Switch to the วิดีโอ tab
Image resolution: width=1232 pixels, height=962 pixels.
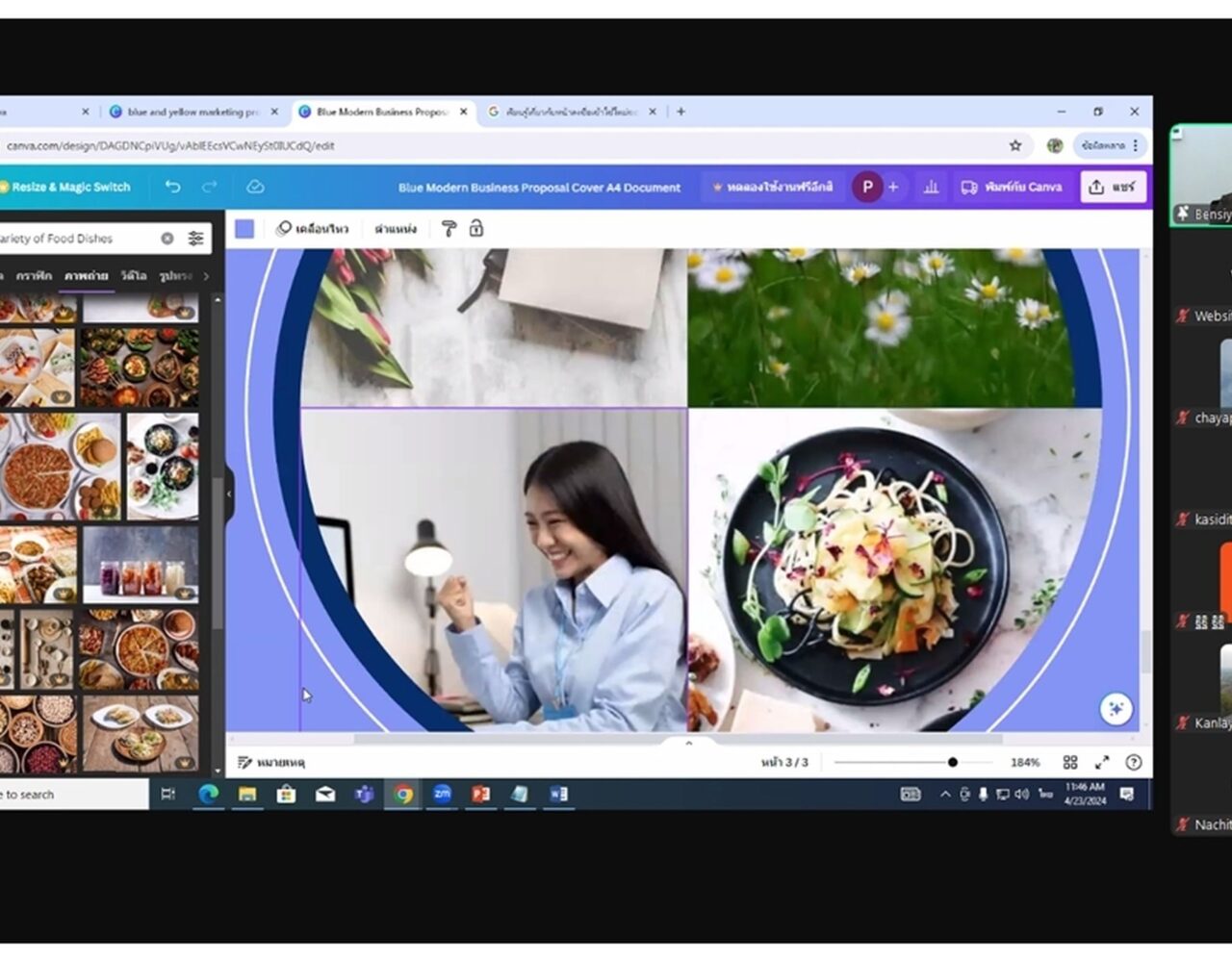point(134,276)
